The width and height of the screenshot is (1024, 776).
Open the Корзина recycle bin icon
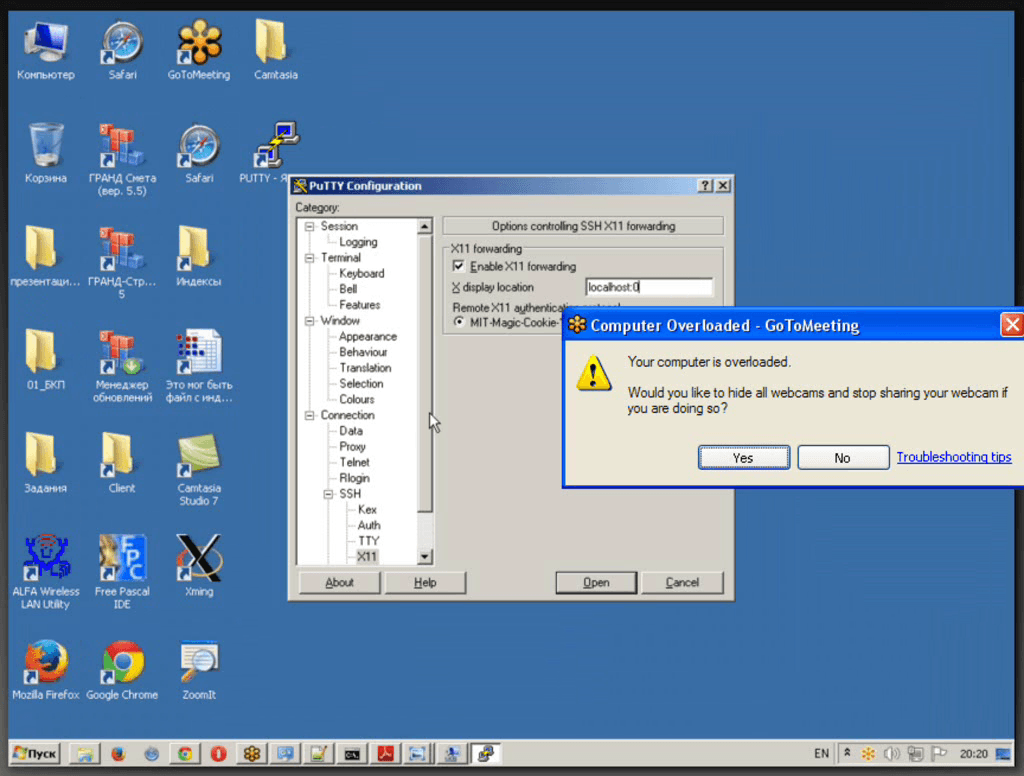tap(46, 154)
